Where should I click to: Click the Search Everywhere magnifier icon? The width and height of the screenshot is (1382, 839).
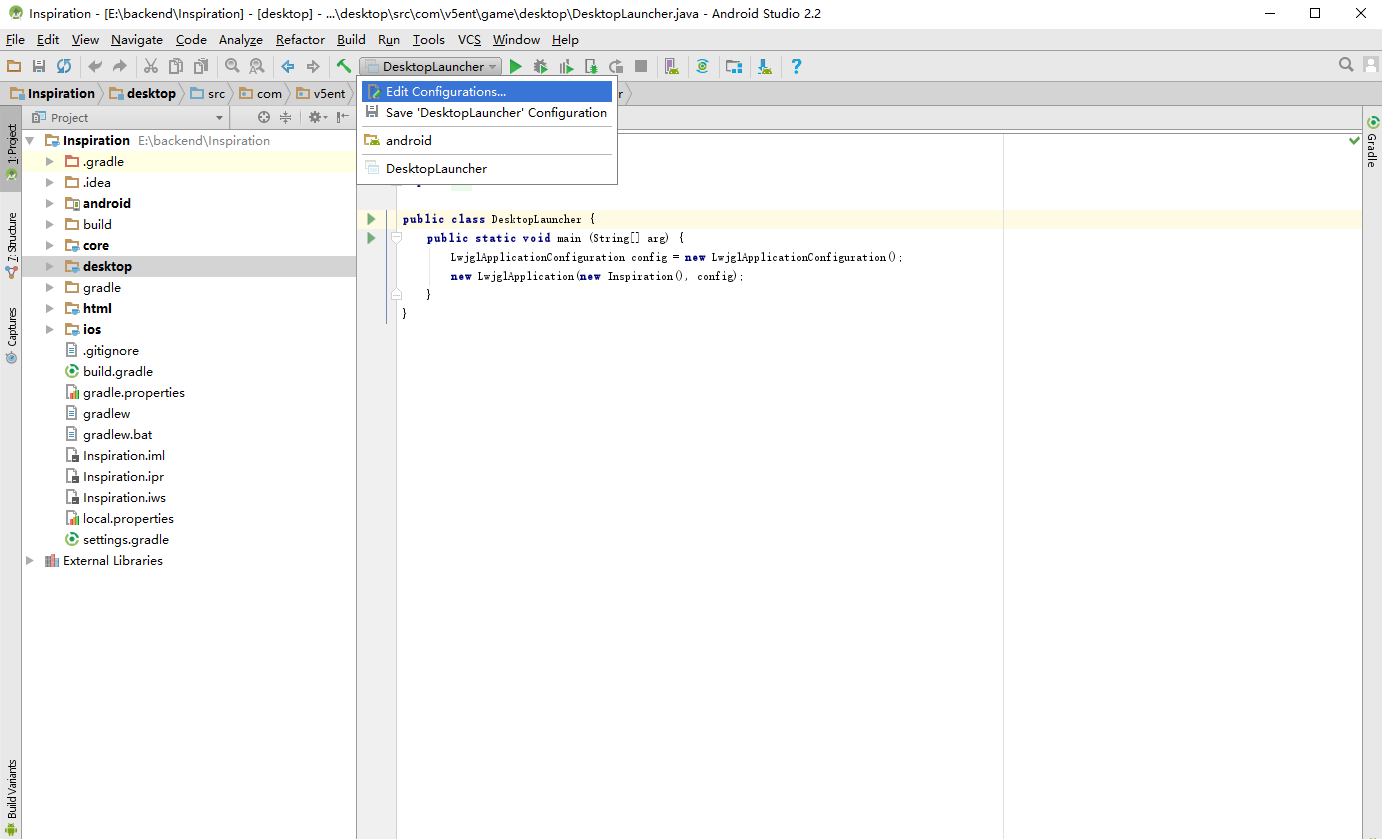1347,65
